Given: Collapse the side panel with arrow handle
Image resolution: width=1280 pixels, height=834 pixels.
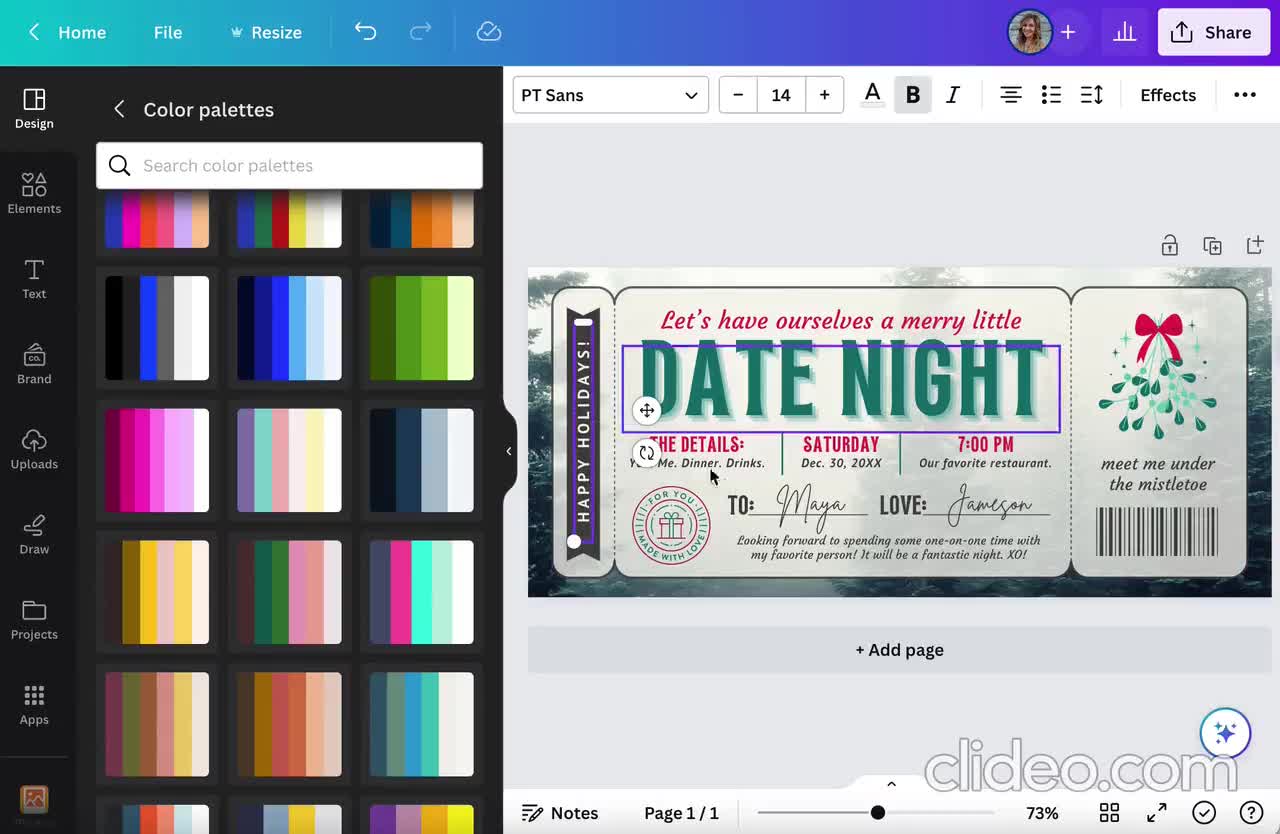Looking at the screenshot, I should (508, 451).
